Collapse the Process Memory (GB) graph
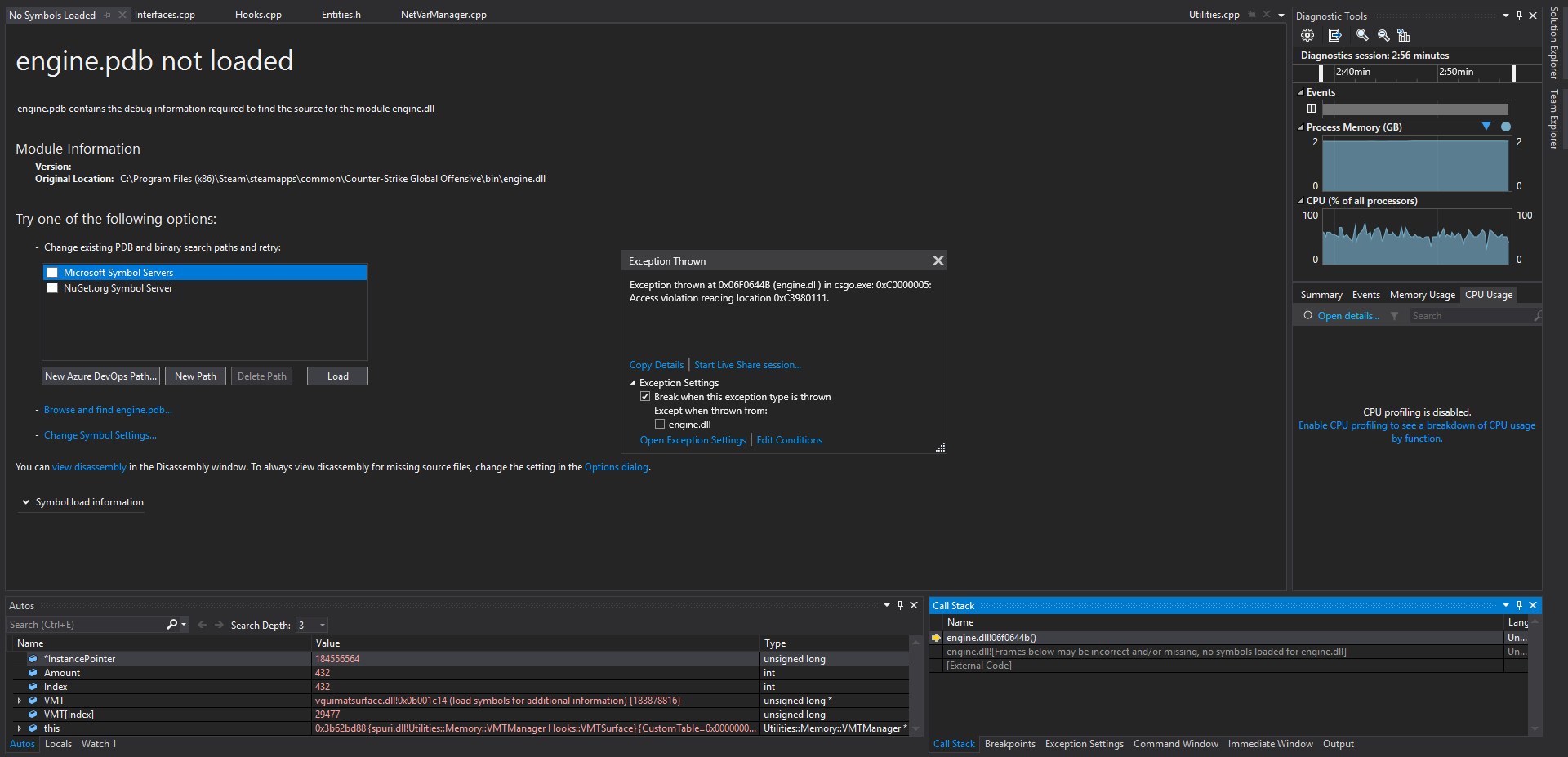The width and height of the screenshot is (1568, 757). pyautogui.click(x=1301, y=127)
